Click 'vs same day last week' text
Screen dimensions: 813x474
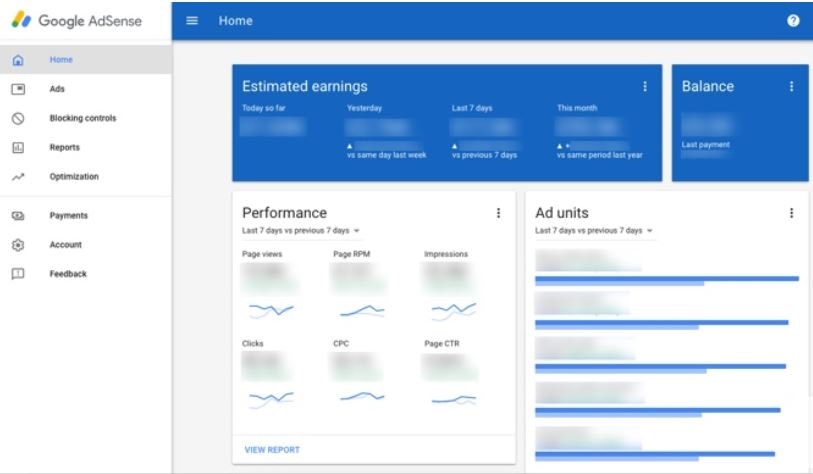point(387,155)
